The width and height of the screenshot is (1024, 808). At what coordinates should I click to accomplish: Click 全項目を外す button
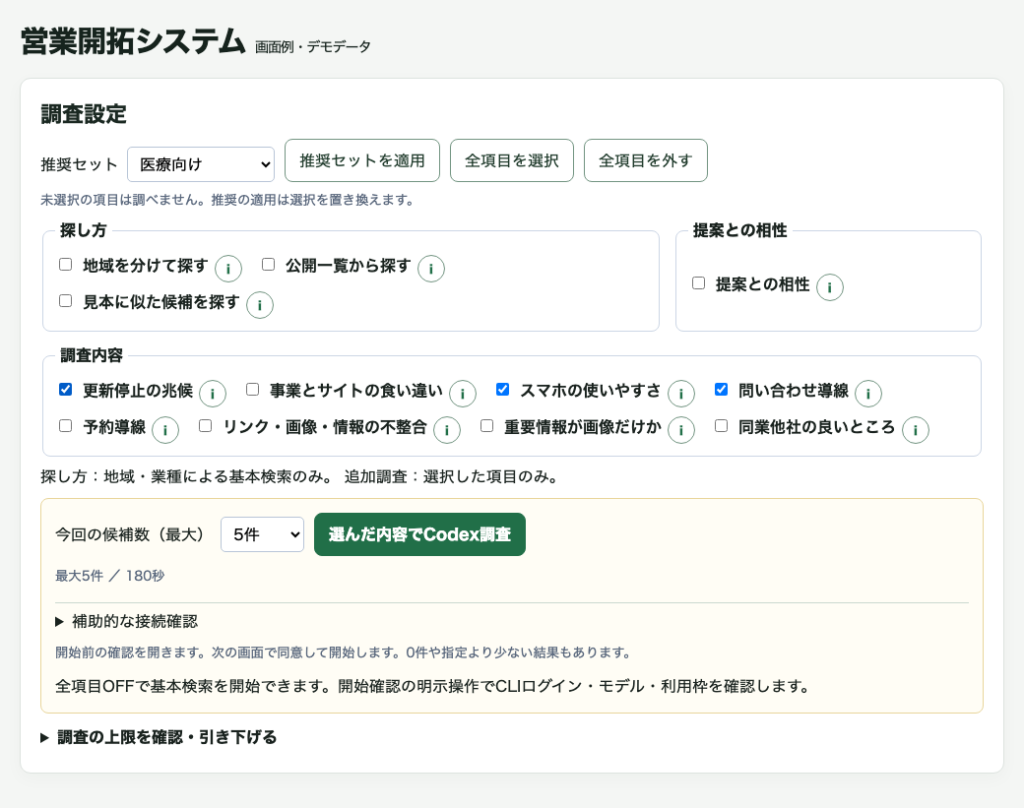[646, 161]
